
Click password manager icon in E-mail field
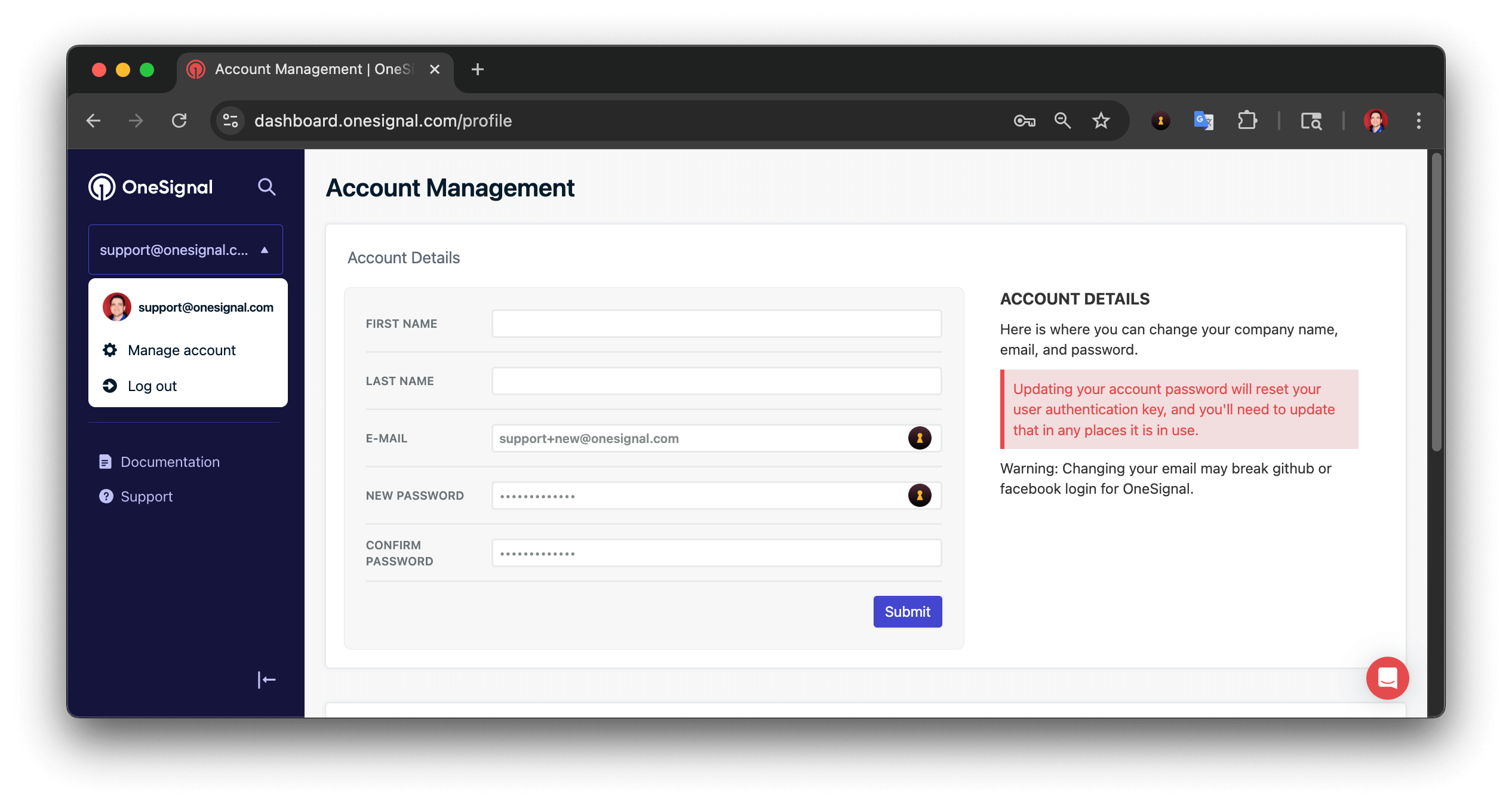pos(920,438)
